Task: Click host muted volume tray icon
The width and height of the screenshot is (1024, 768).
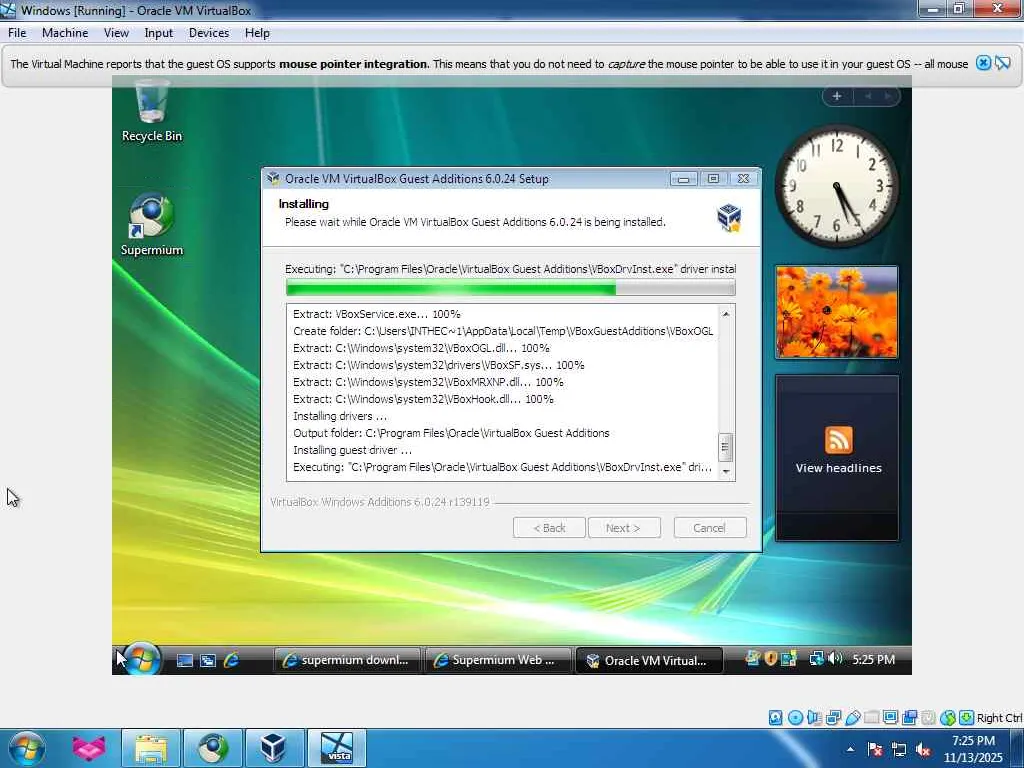Action: pos(923,749)
